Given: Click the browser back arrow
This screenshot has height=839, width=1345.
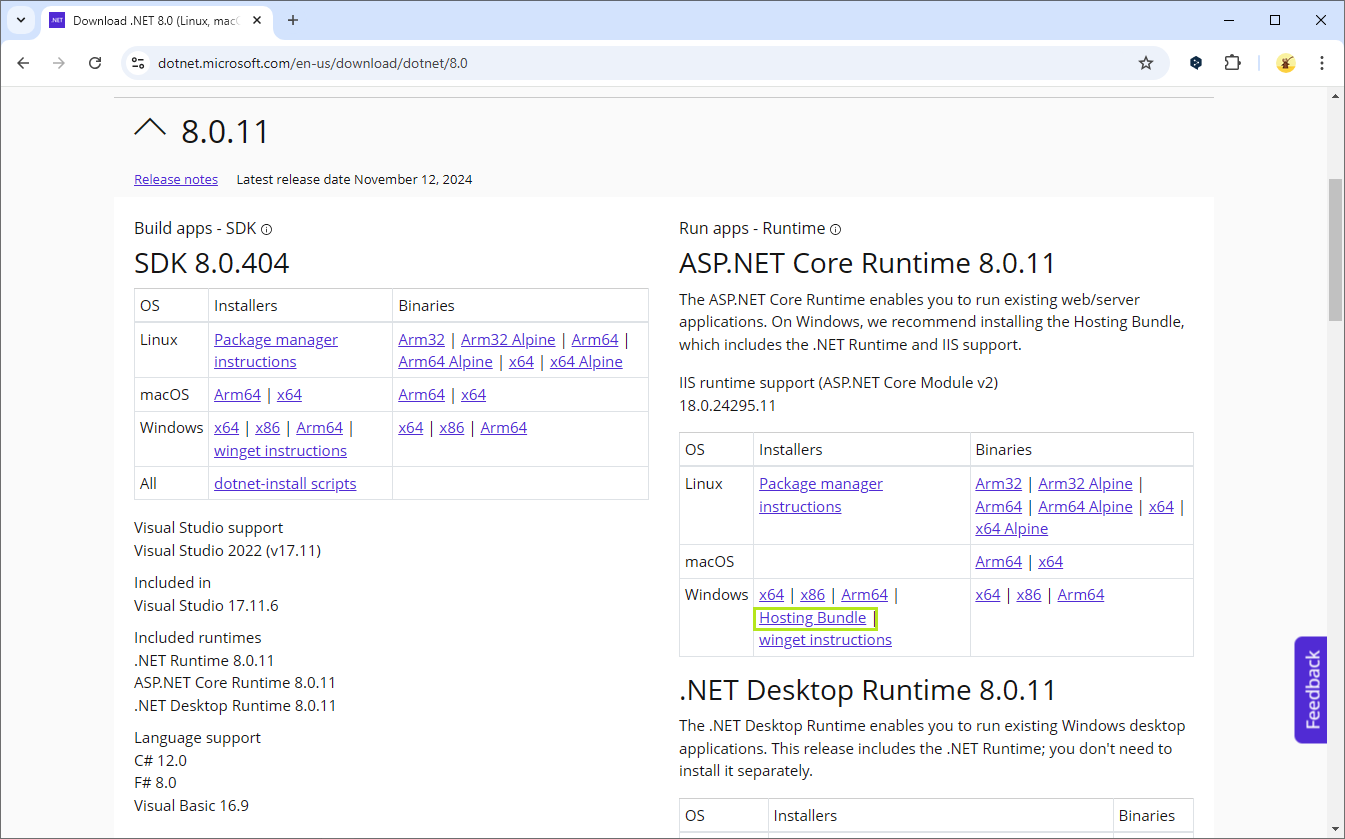Looking at the screenshot, I should (24, 63).
